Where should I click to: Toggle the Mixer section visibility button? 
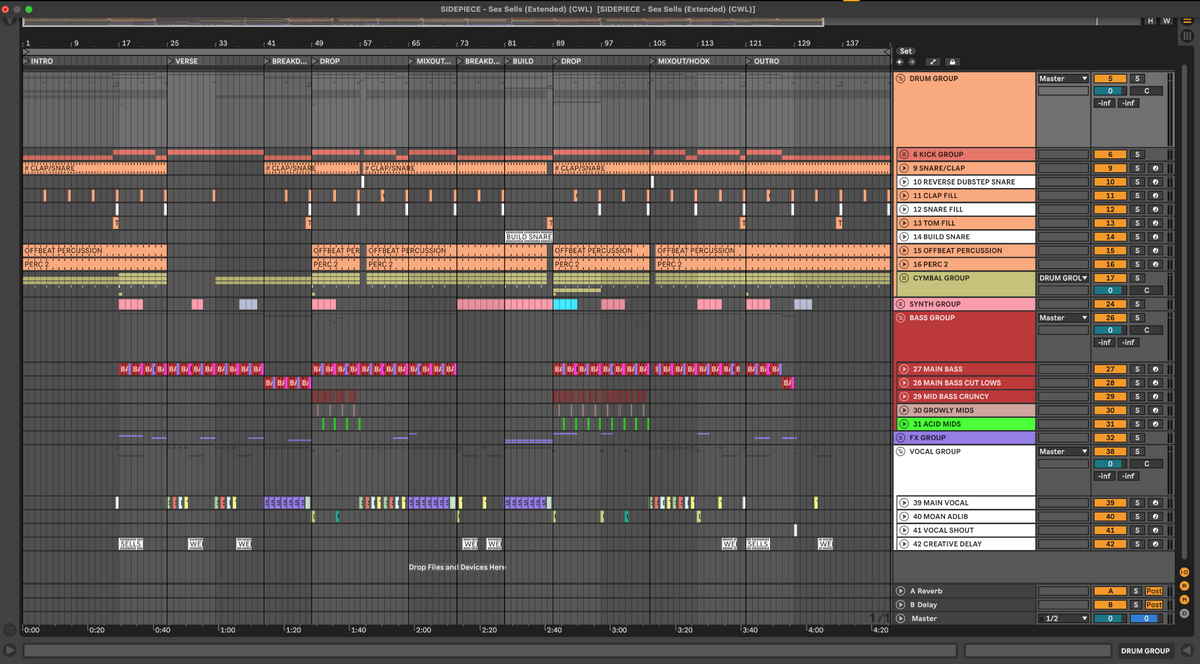[1184, 599]
